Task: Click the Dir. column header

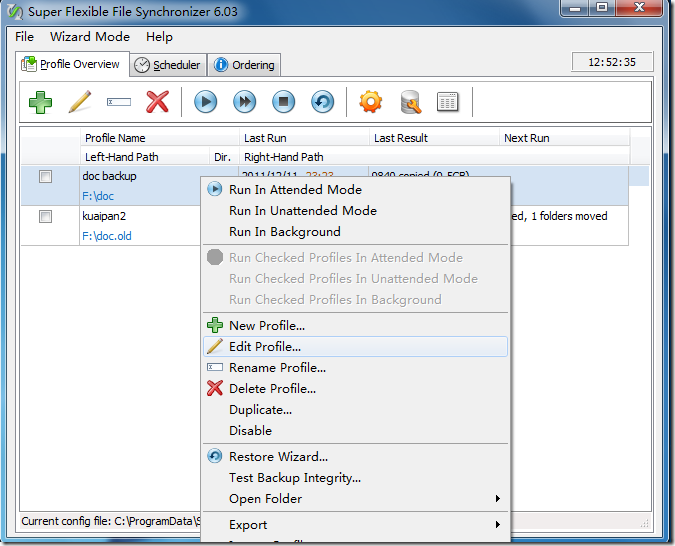Action: tap(223, 157)
